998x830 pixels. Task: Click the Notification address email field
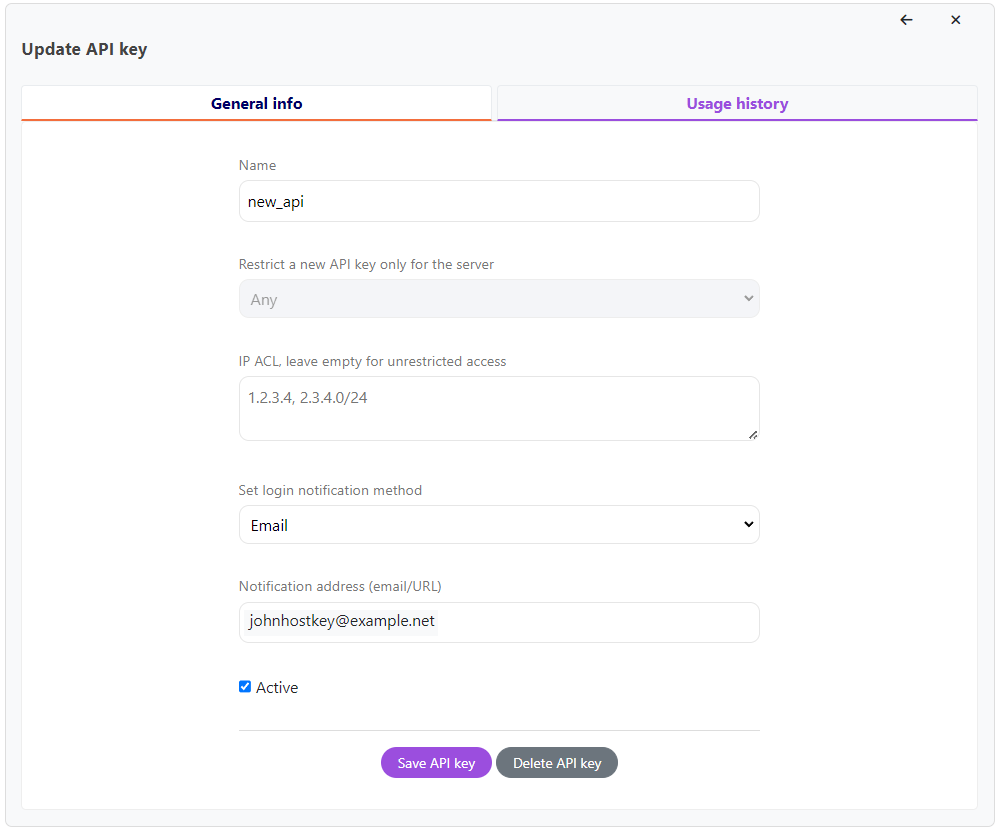coord(498,622)
